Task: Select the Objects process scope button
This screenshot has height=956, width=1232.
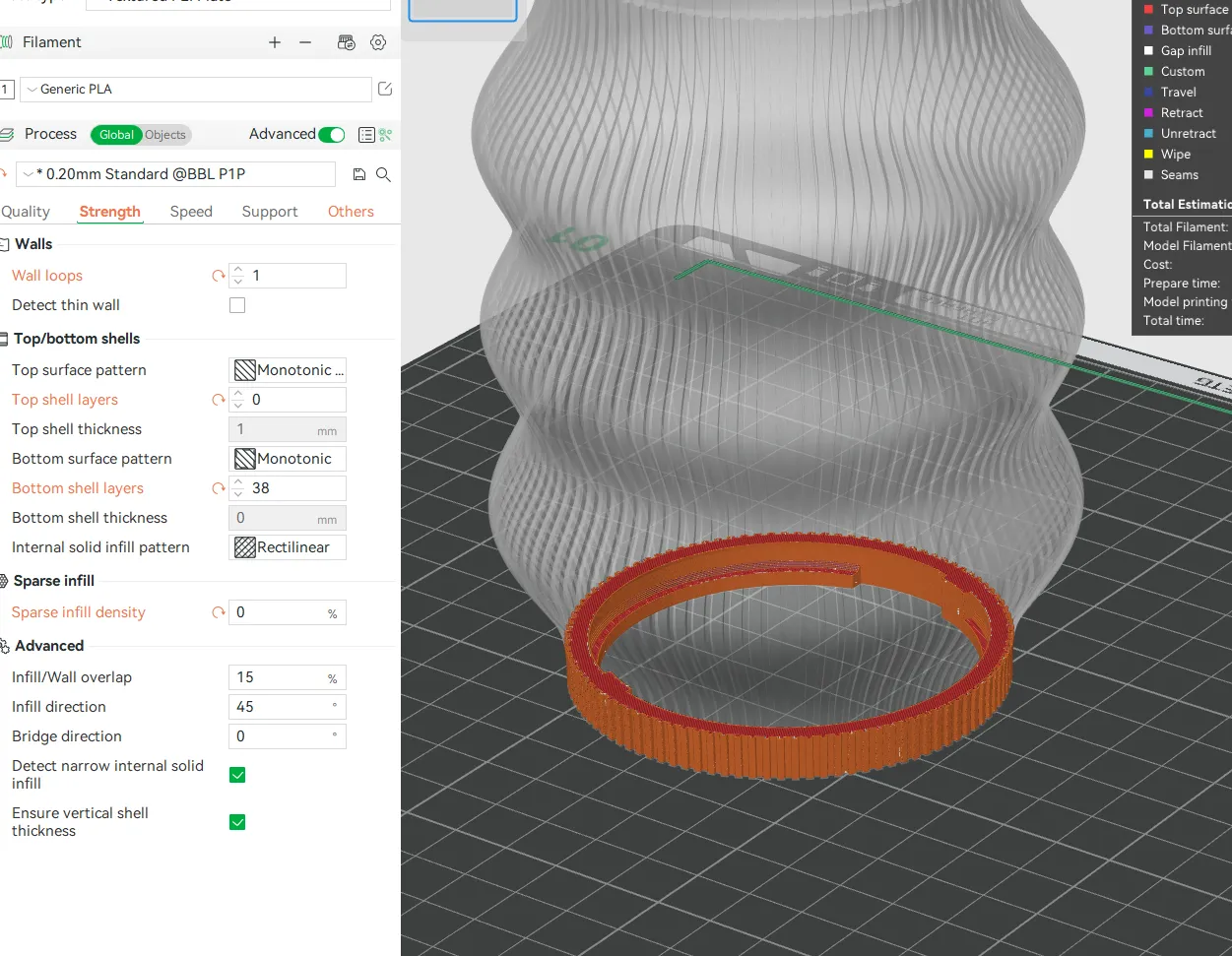Action: [x=165, y=135]
